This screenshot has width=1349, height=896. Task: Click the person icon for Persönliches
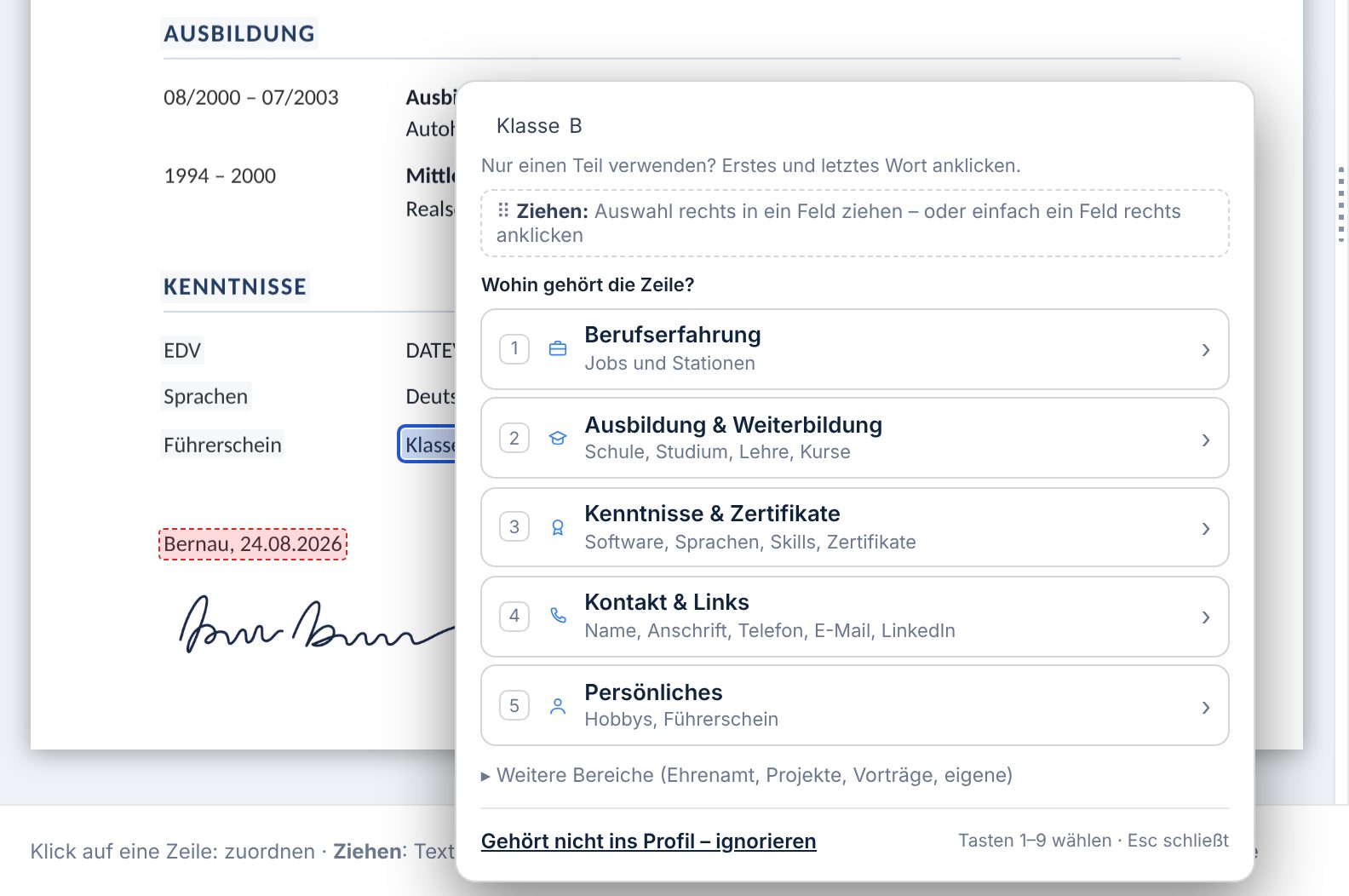558,706
